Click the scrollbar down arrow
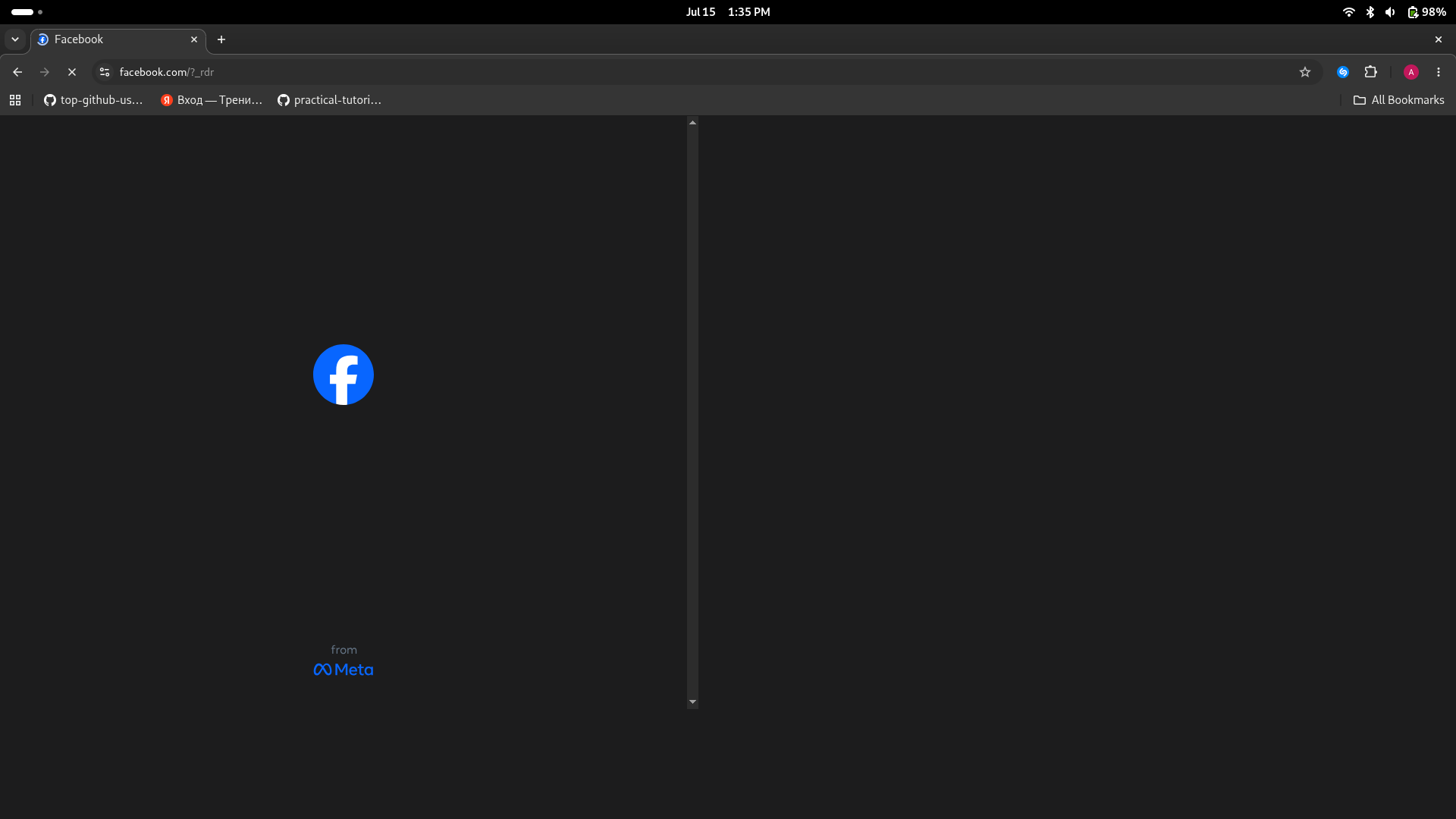The height and width of the screenshot is (819, 1456). pos(692,702)
